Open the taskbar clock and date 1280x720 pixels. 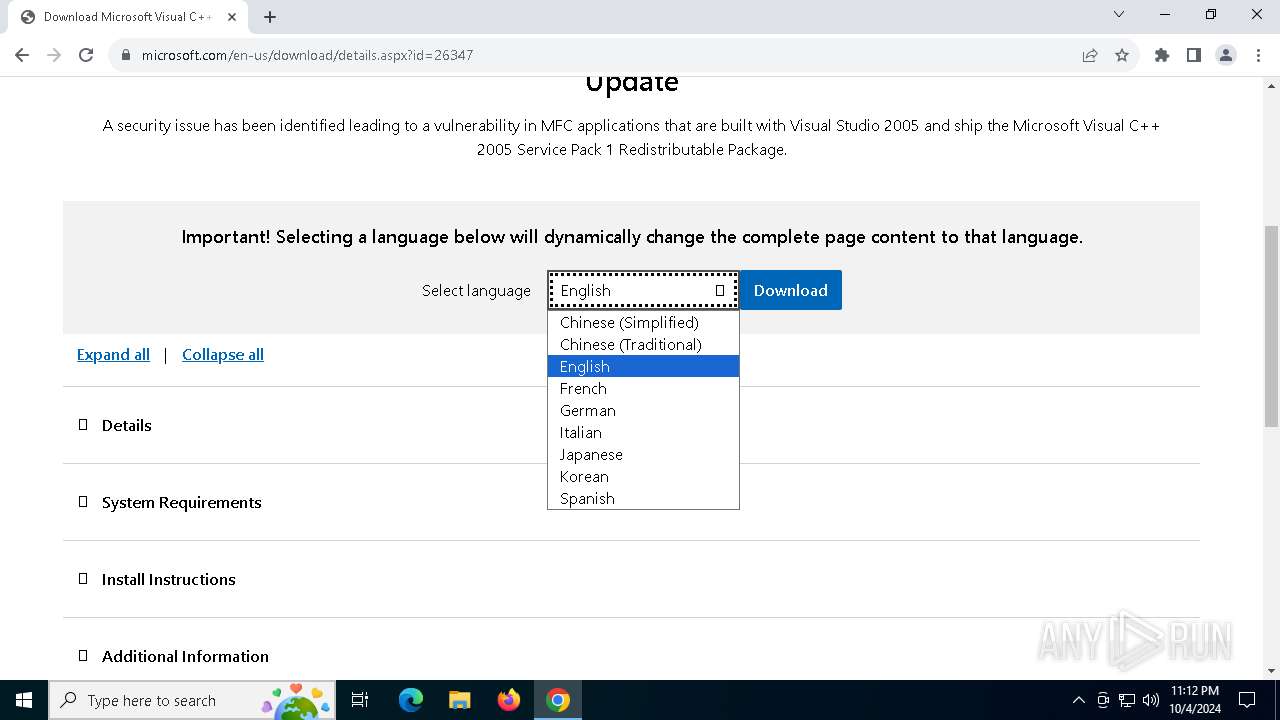[1194, 700]
